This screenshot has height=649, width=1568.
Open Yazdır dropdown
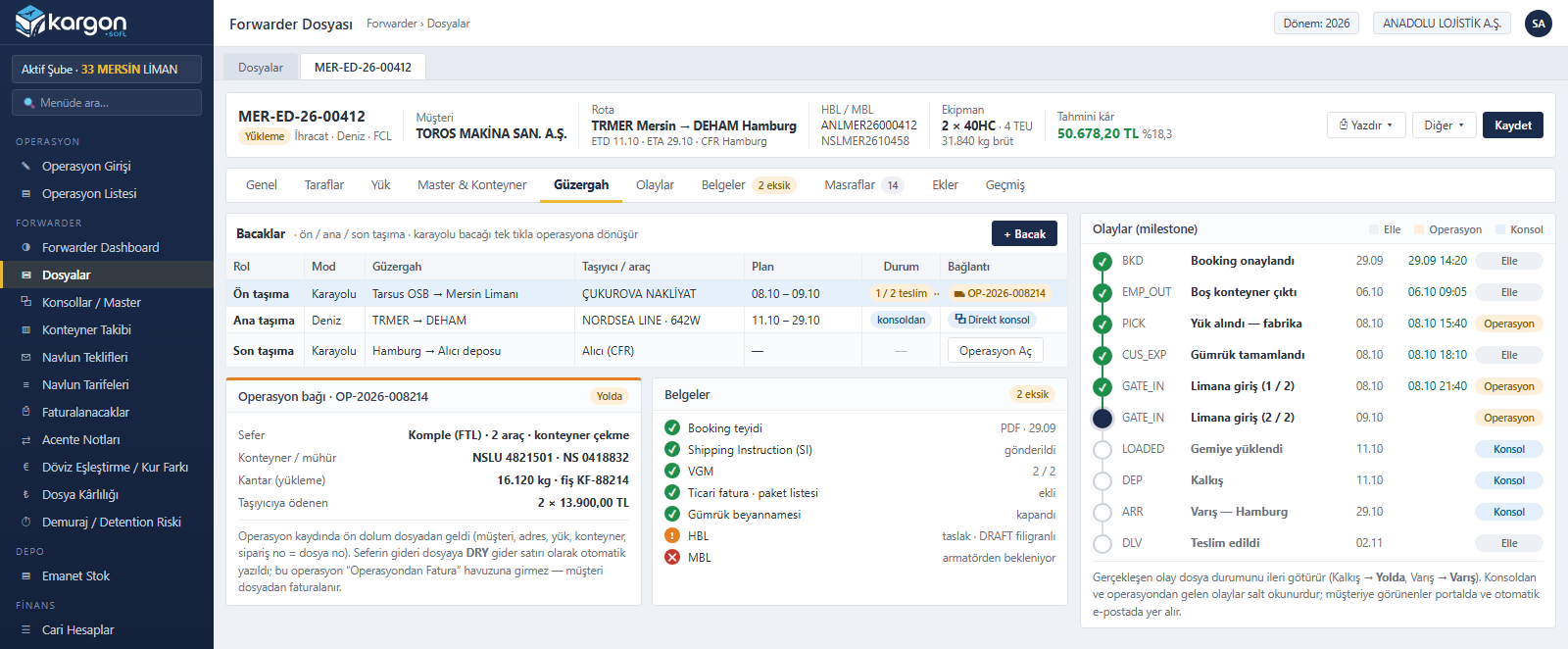pos(1366,125)
